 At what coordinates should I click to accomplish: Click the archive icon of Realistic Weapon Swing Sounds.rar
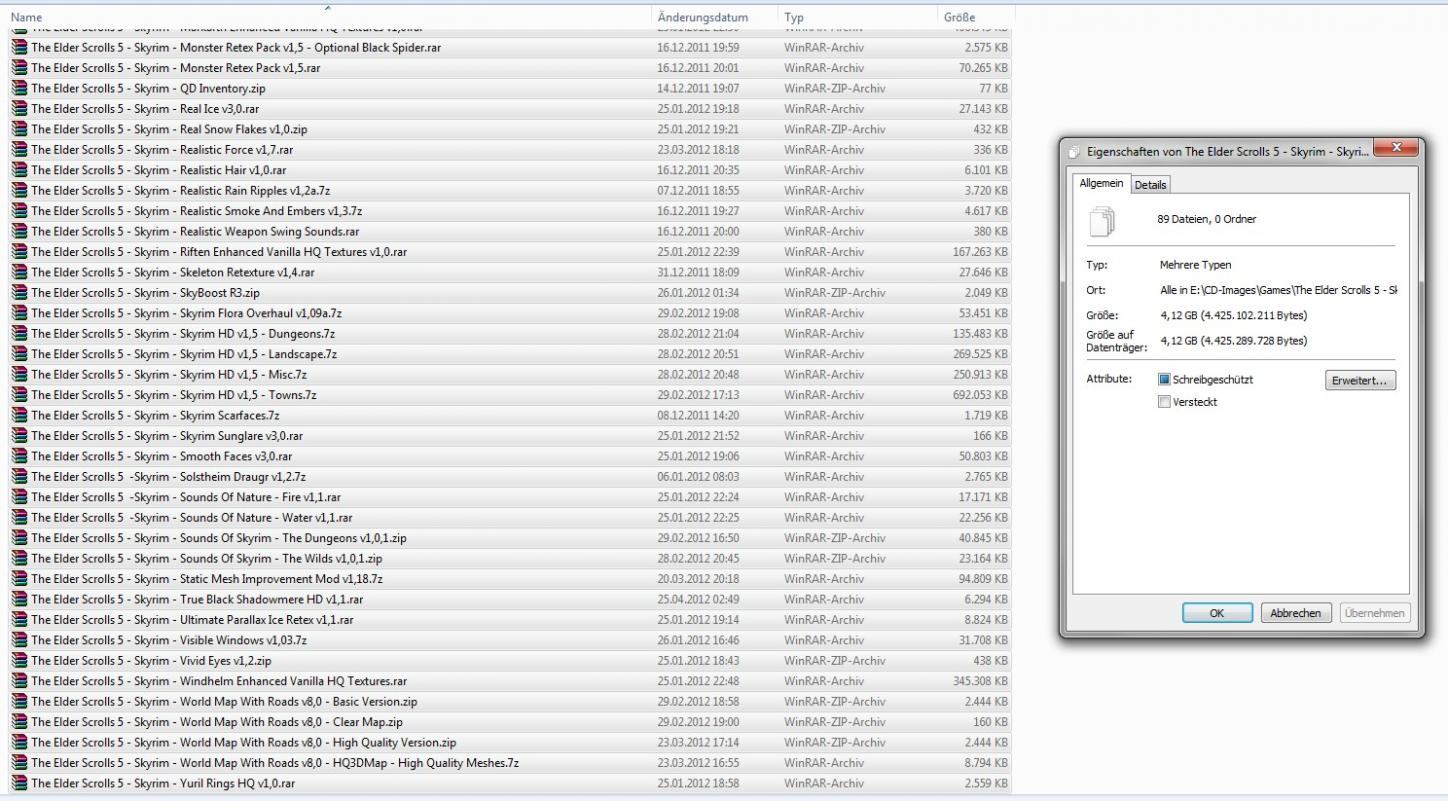[x=19, y=231]
